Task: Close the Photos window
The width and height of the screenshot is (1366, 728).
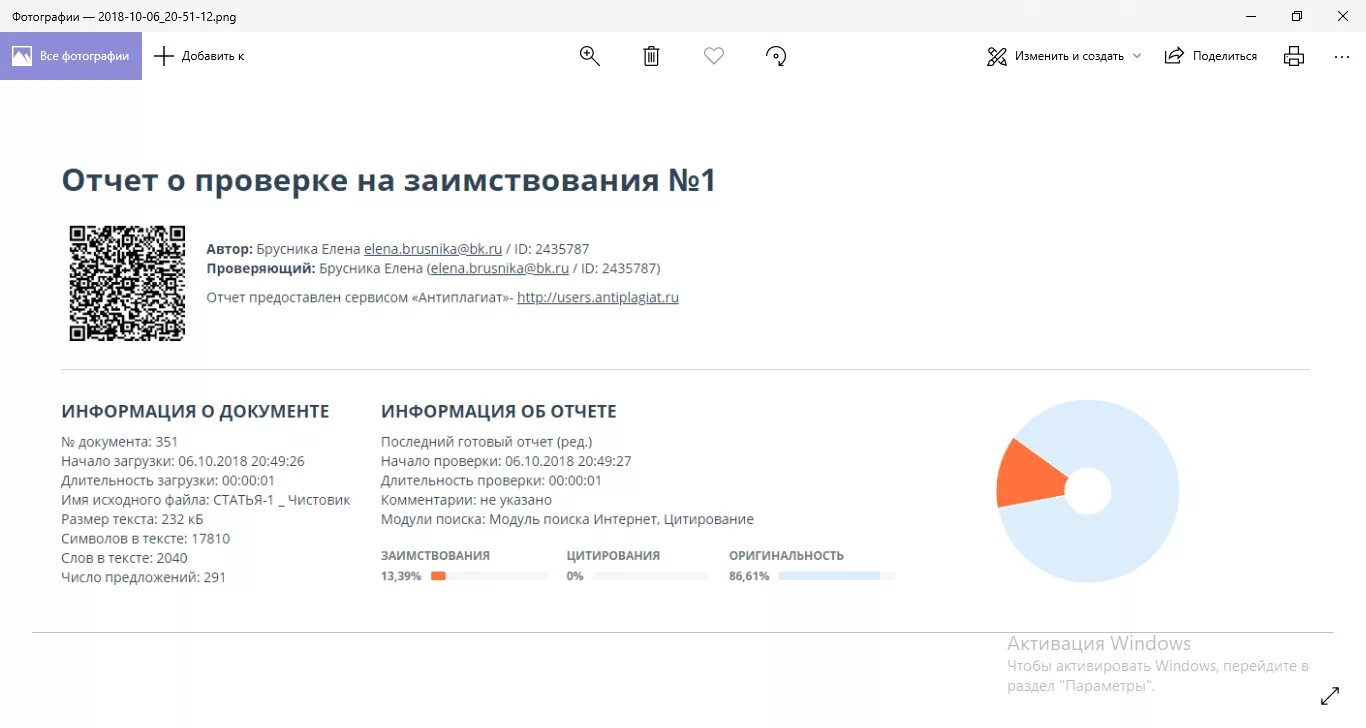Action: pos(1343,16)
